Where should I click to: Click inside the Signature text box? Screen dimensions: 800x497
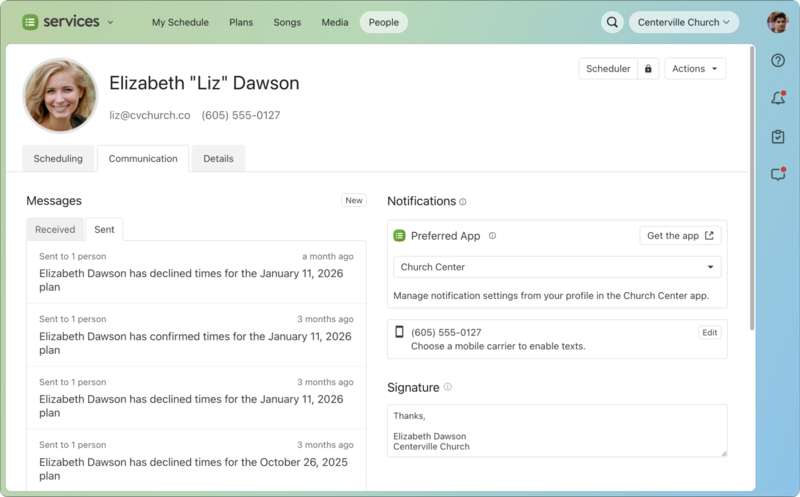(x=557, y=431)
